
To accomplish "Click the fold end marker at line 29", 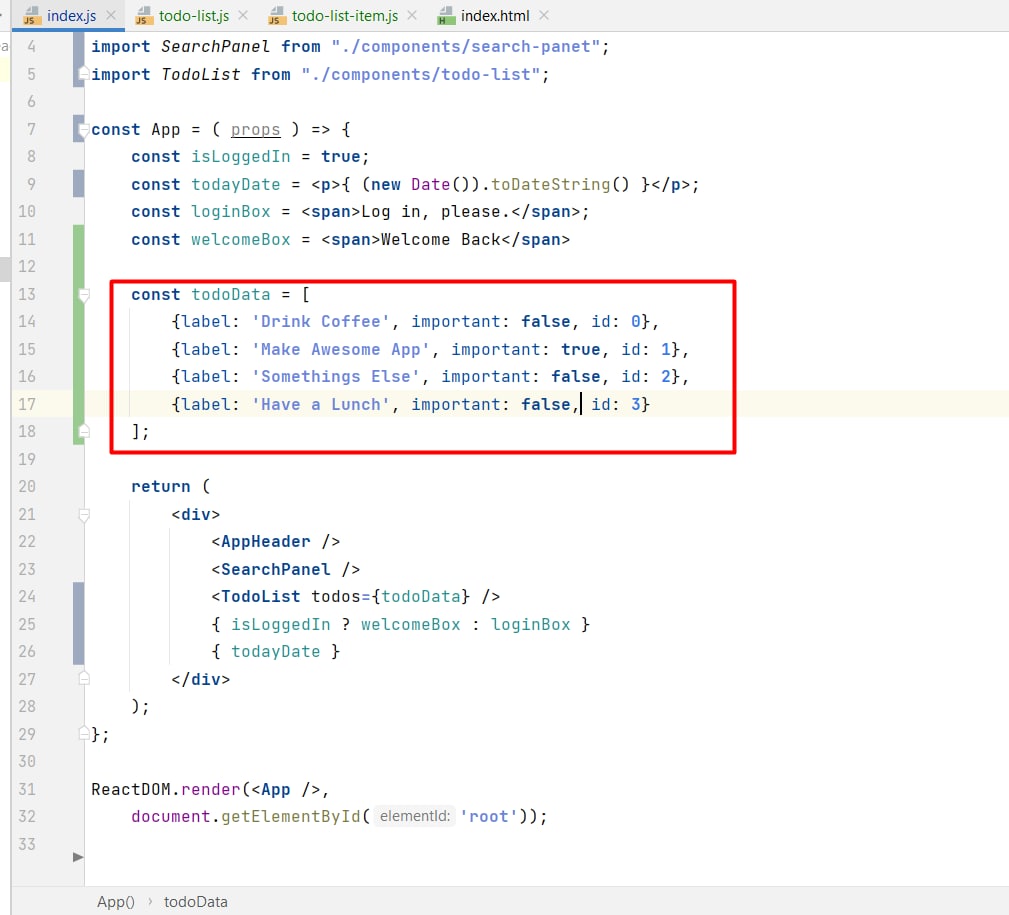I will 84,734.
